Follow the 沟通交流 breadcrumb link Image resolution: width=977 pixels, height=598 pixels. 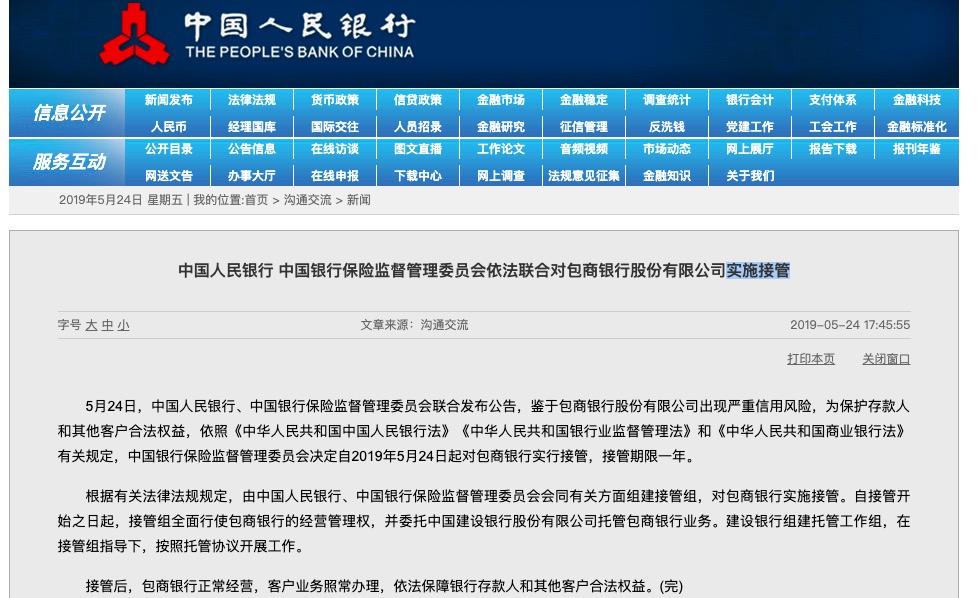(x=308, y=200)
